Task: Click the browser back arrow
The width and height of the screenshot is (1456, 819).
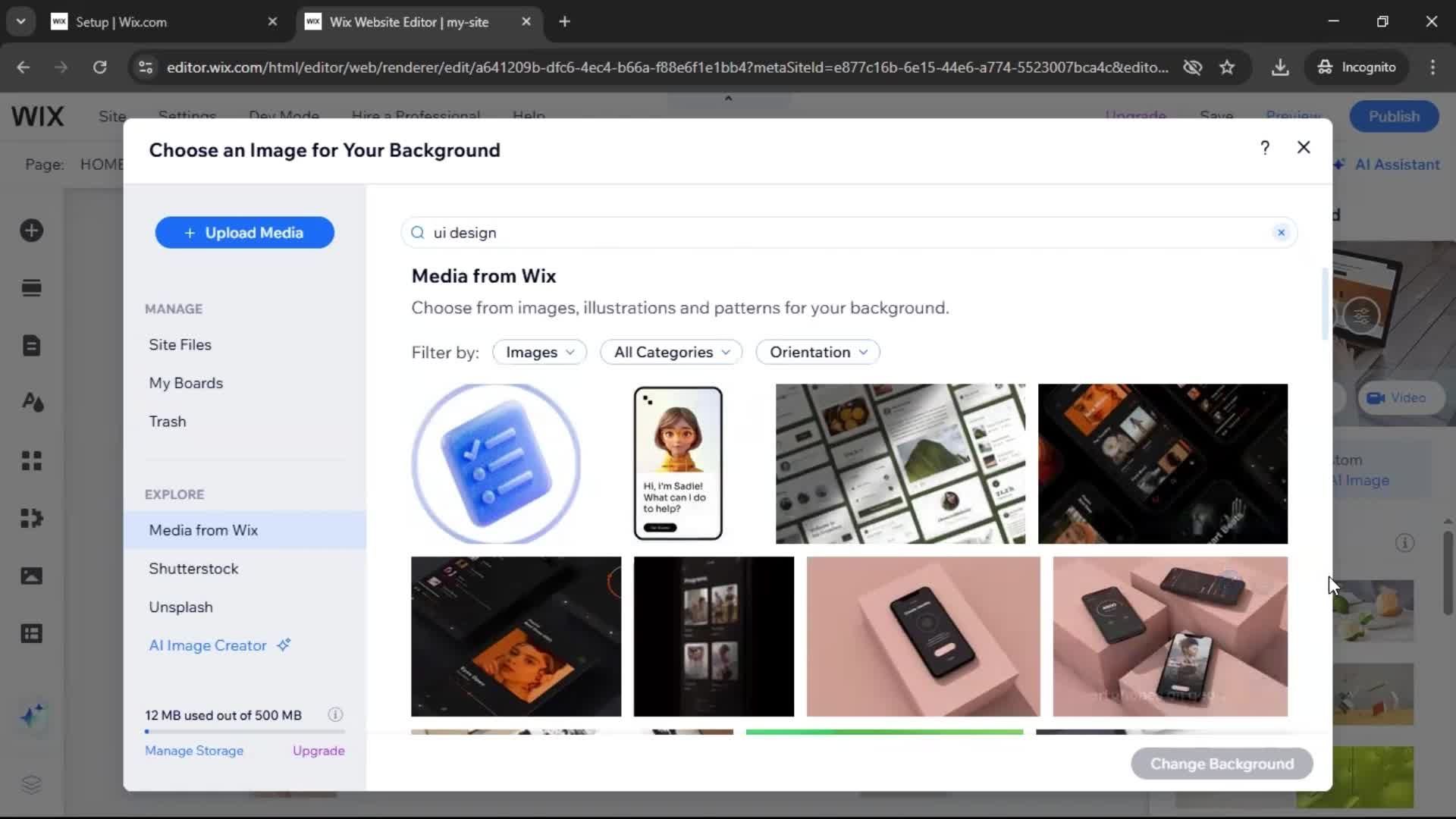Action: pos(24,67)
